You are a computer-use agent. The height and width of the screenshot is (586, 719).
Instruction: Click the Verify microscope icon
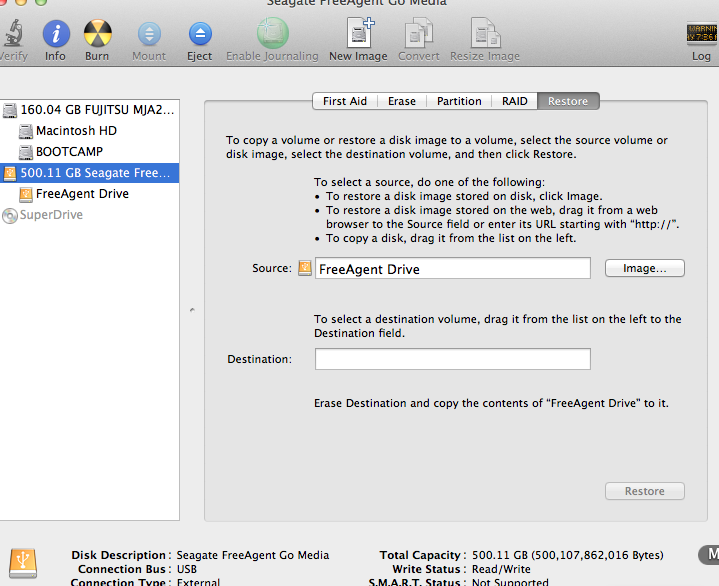(x=13, y=33)
